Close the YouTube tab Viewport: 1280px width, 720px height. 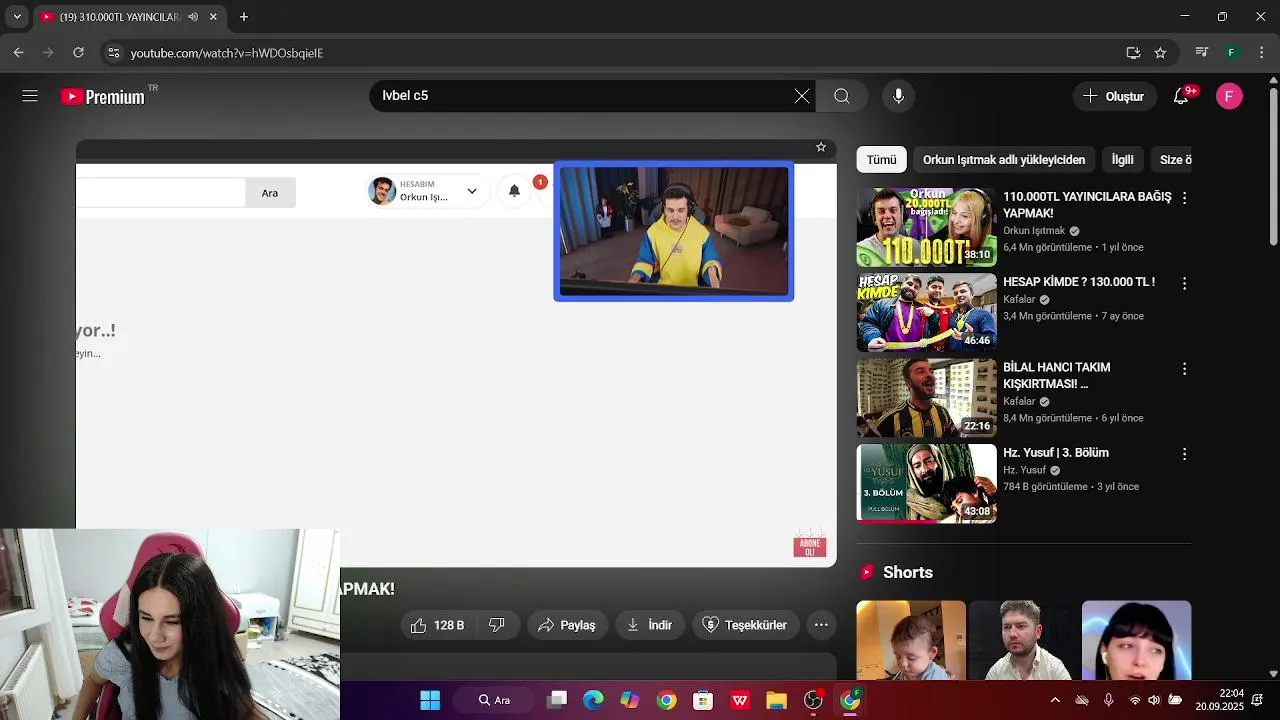[x=213, y=17]
